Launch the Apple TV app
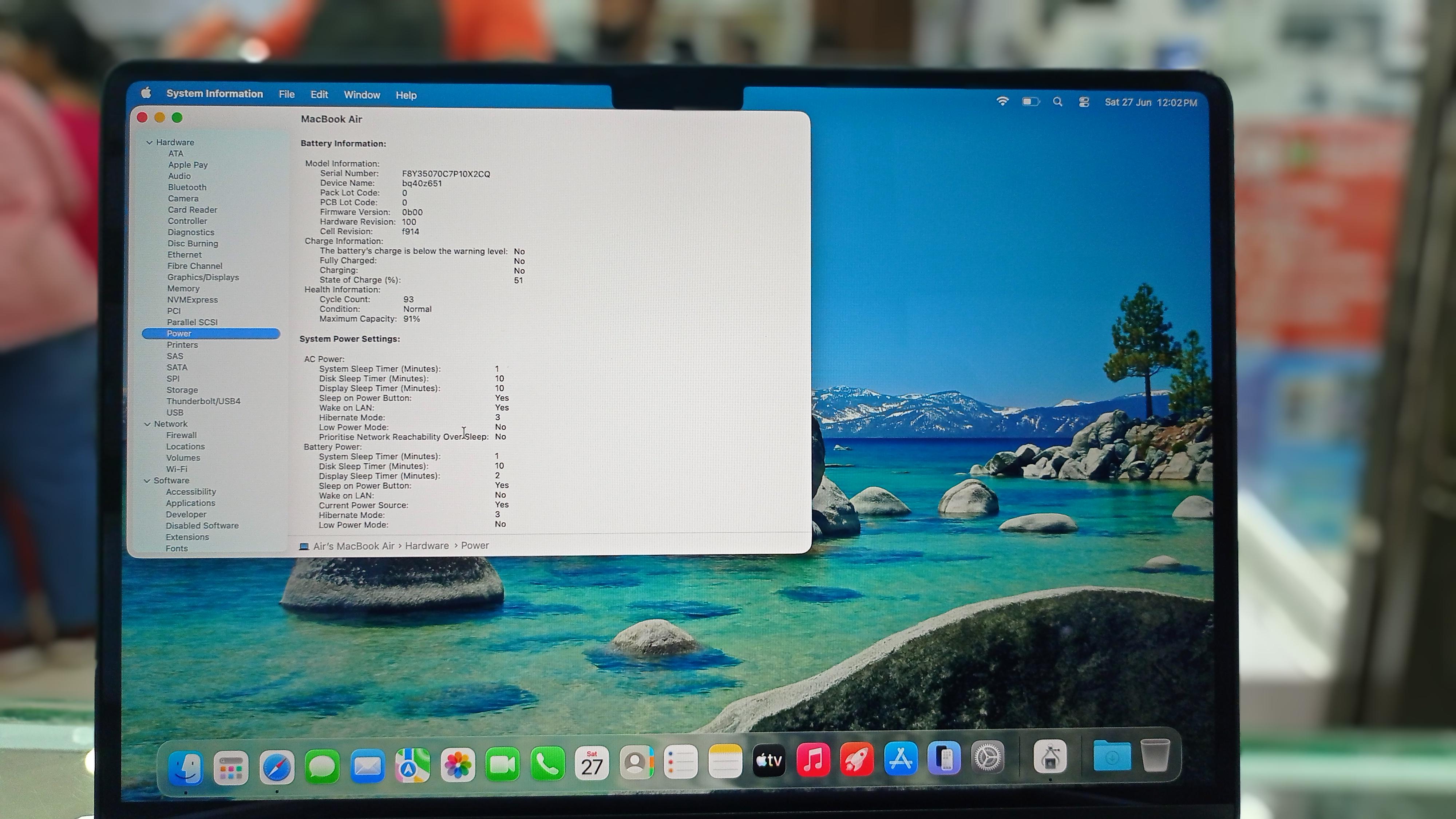The height and width of the screenshot is (819, 1456). pyautogui.click(x=769, y=760)
